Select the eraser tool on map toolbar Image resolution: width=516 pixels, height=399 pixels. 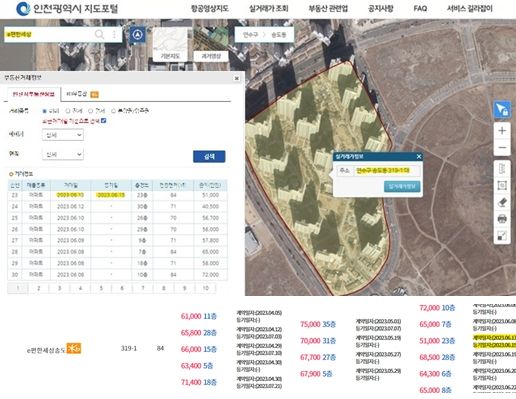502,202
